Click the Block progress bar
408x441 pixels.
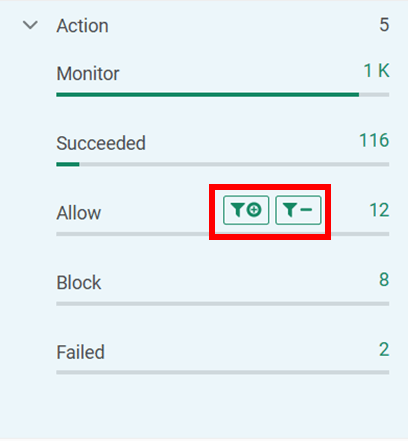223,304
